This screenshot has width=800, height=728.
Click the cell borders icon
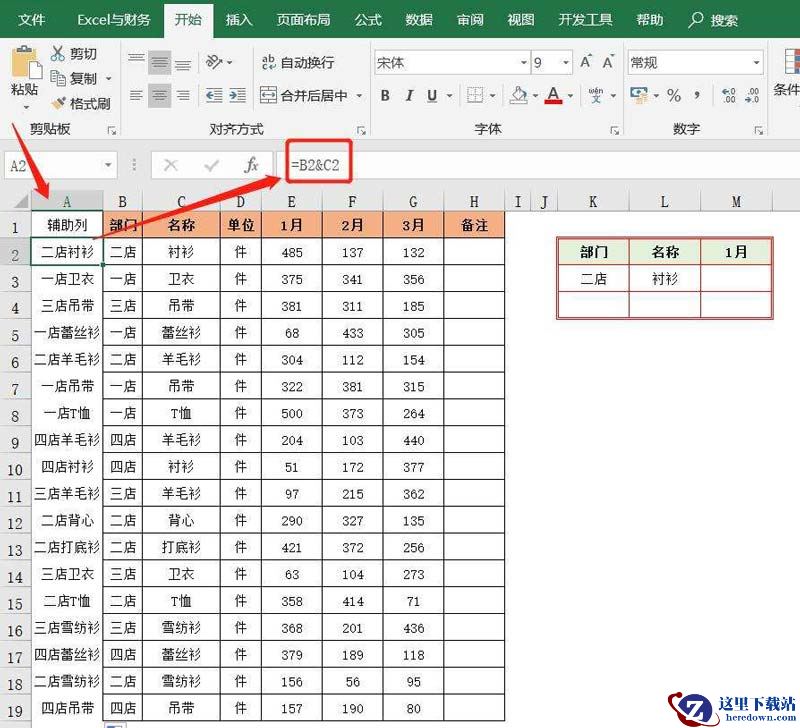click(x=475, y=95)
